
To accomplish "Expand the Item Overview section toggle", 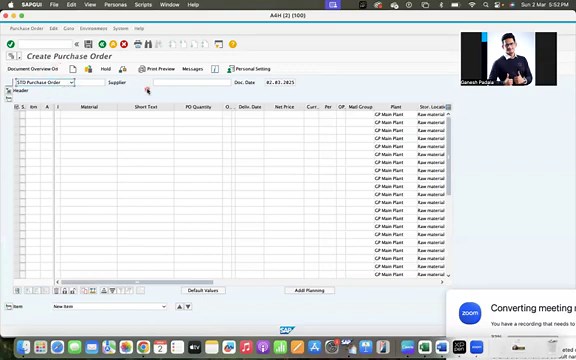I will 9,98.
